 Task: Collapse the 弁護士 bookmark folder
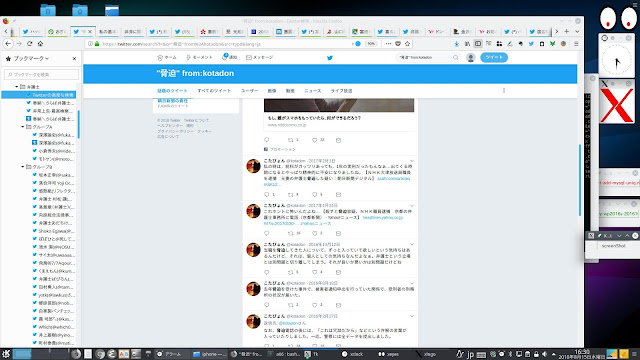click(x=17, y=87)
